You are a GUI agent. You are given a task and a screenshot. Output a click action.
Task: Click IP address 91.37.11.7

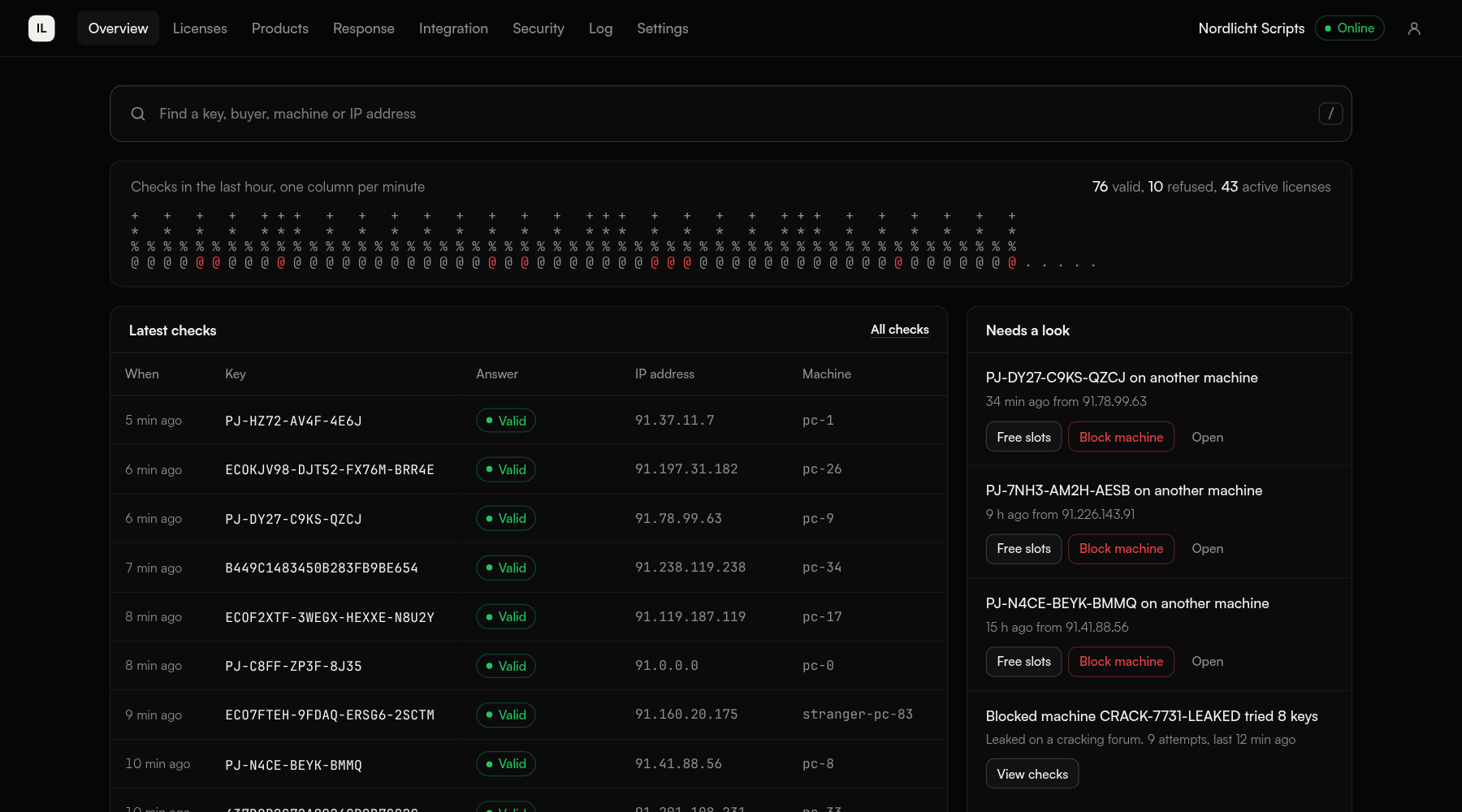(x=675, y=420)
